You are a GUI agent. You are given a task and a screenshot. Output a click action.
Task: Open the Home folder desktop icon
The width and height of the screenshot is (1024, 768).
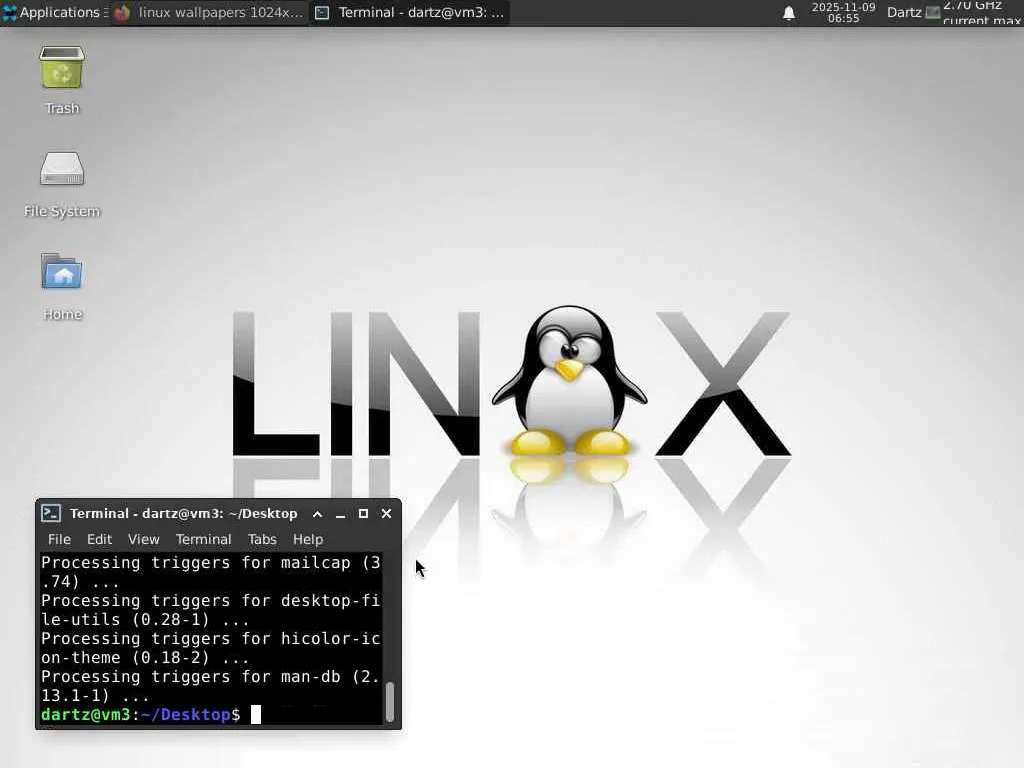coord(62,271)
